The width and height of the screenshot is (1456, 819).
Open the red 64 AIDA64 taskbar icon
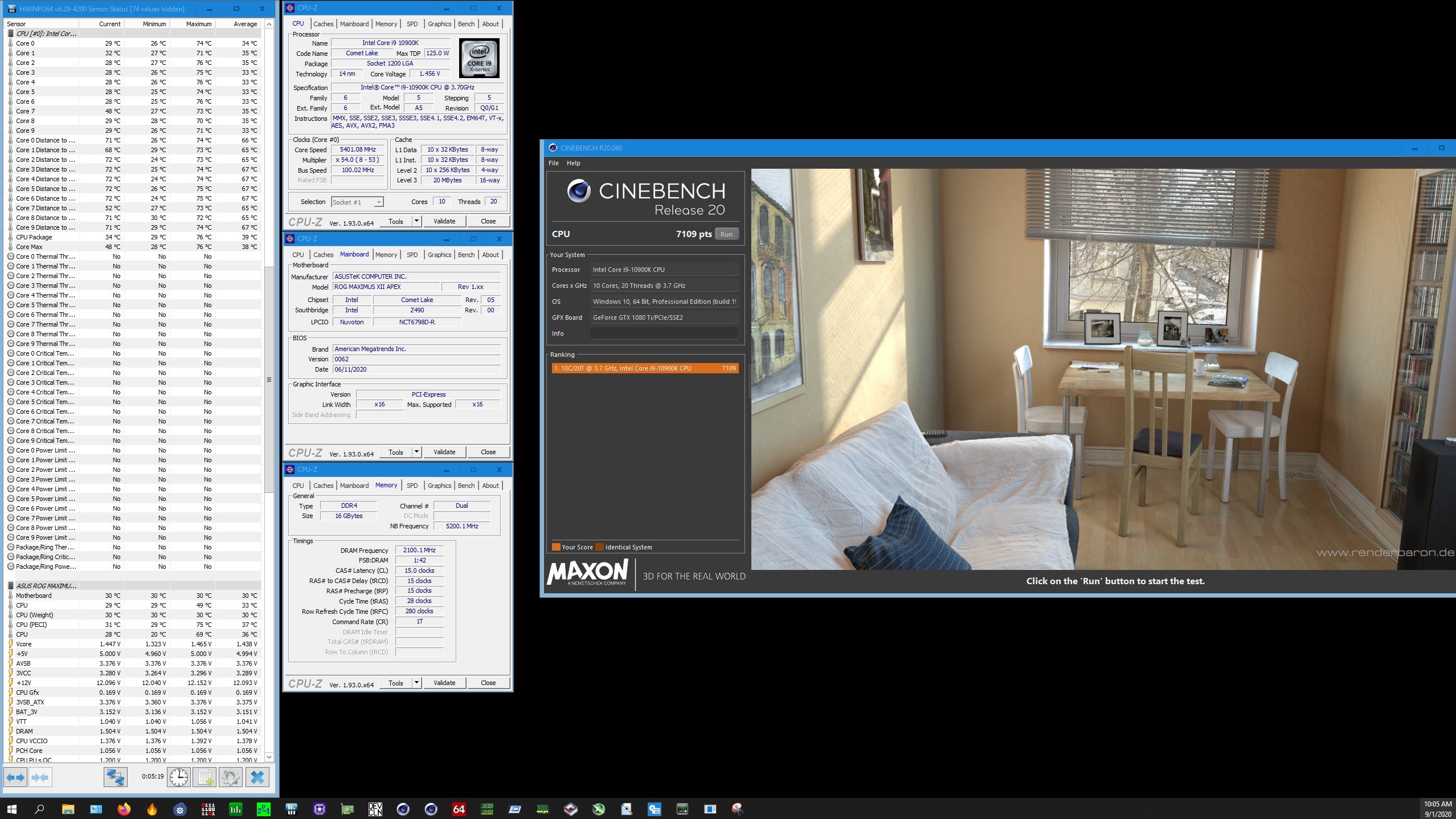pos(459,809)
